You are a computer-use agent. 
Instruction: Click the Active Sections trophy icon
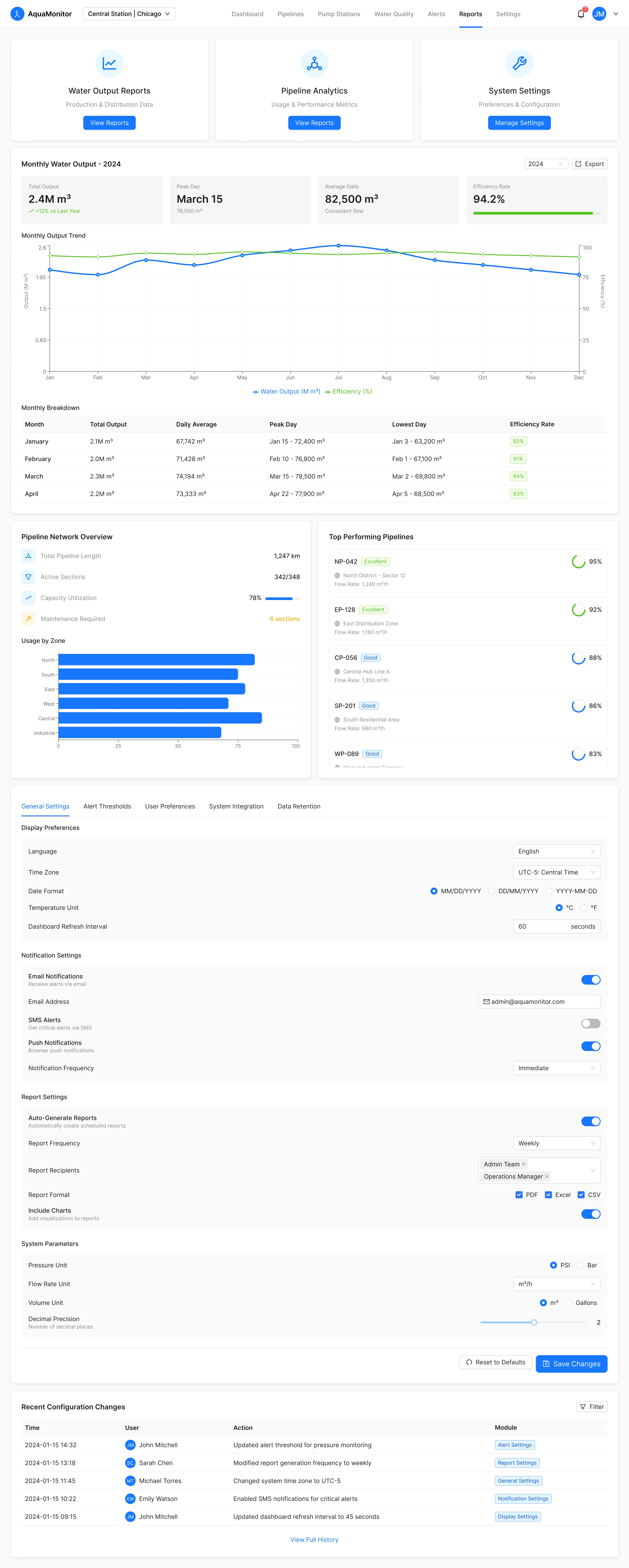click(x=29, y=576)
